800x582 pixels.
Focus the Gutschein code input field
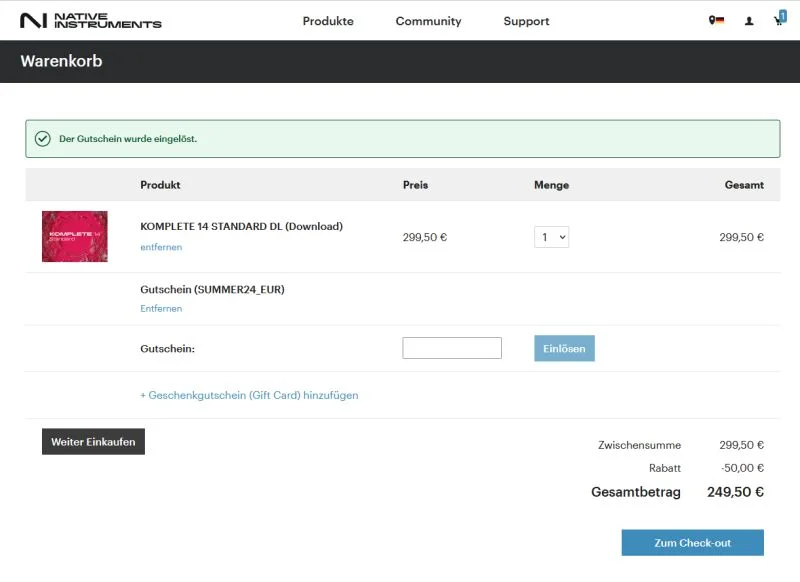(x=452, y=348)
